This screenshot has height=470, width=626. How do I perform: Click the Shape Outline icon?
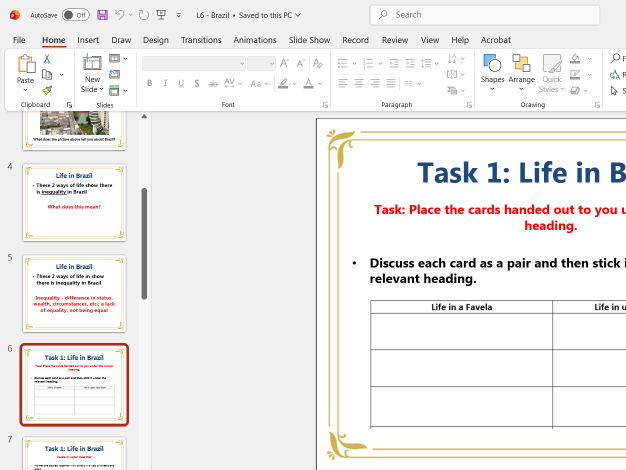click(575, 75)
